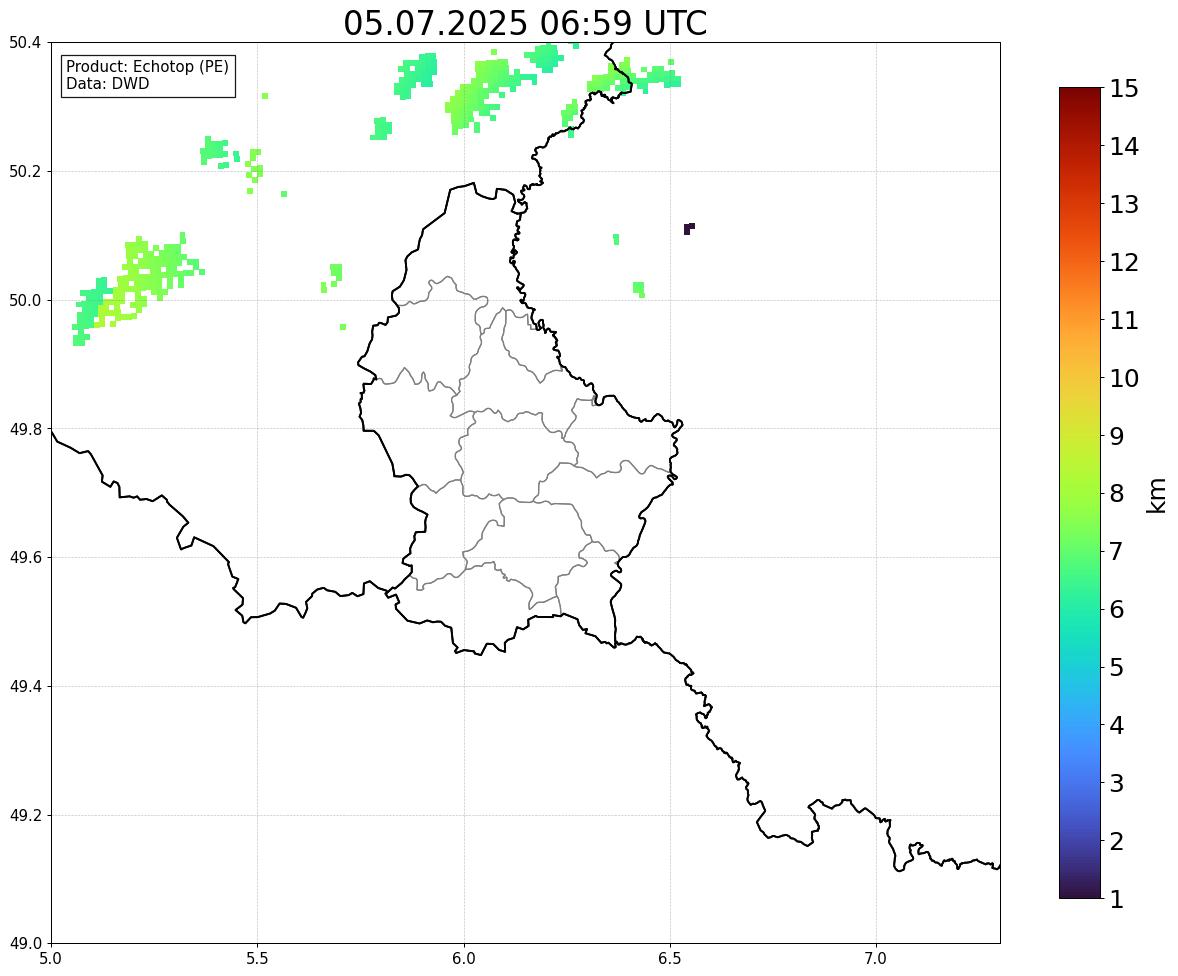The image size is (1178, 976).
Task: Click colorbar tick label 8
Action: point(1117,494)
